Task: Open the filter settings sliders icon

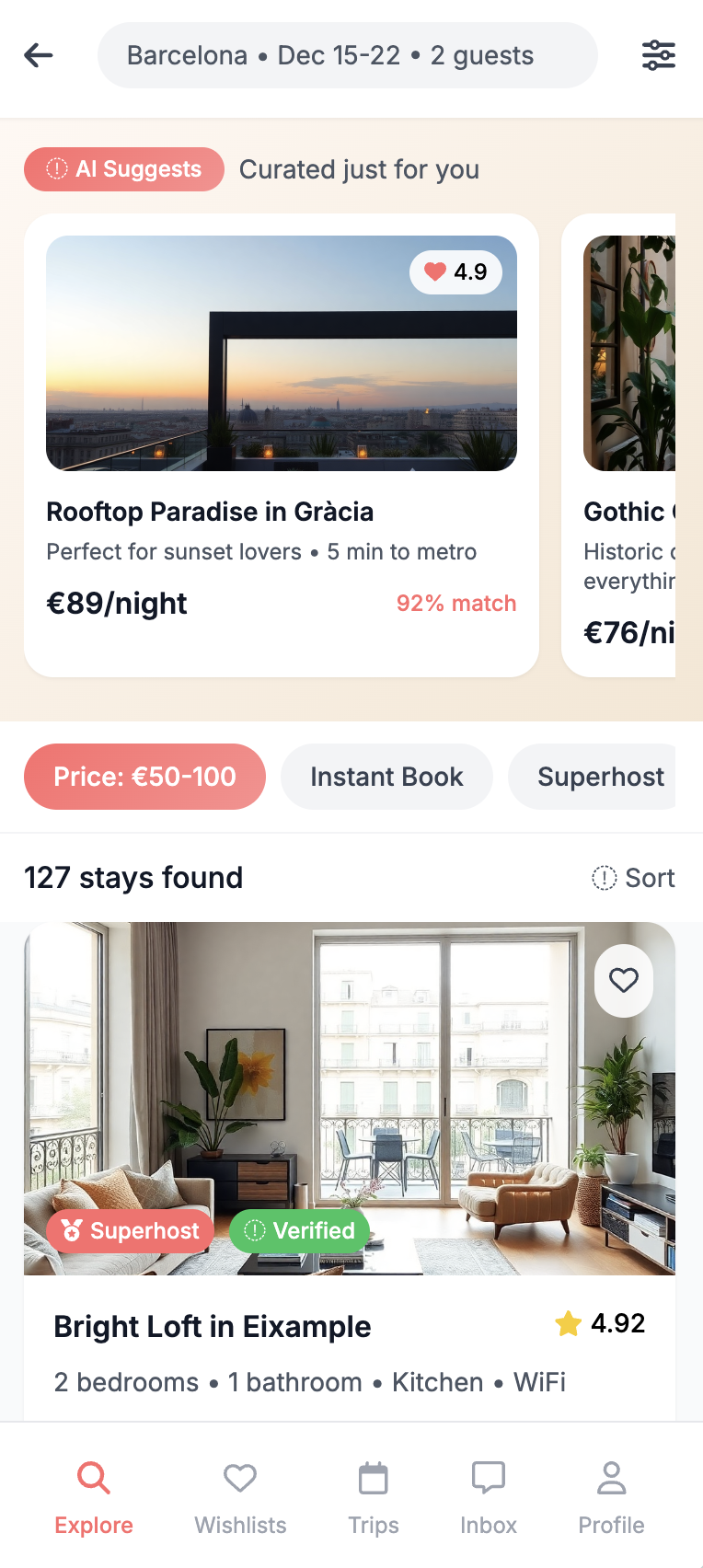Action: pos(658,55)
